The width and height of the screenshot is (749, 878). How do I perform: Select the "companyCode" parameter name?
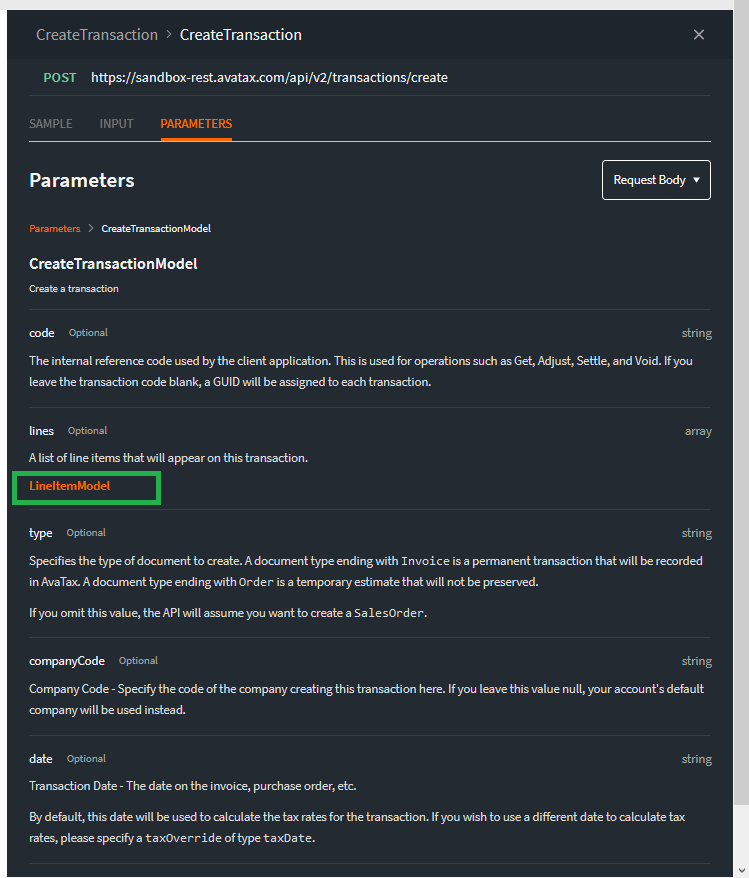[x=68, y=661]
